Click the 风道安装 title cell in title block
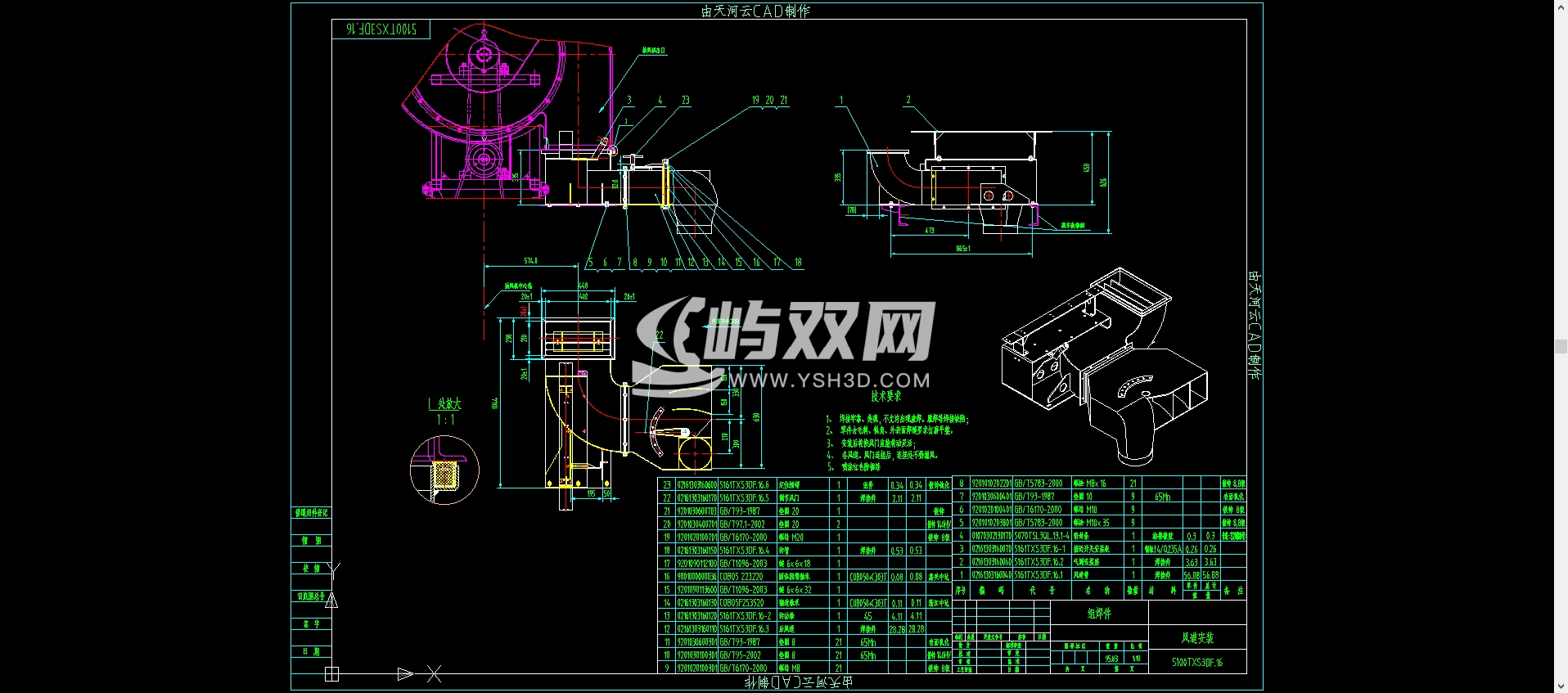This screenshot has height=693, width=1568. tap(1197, 638)
